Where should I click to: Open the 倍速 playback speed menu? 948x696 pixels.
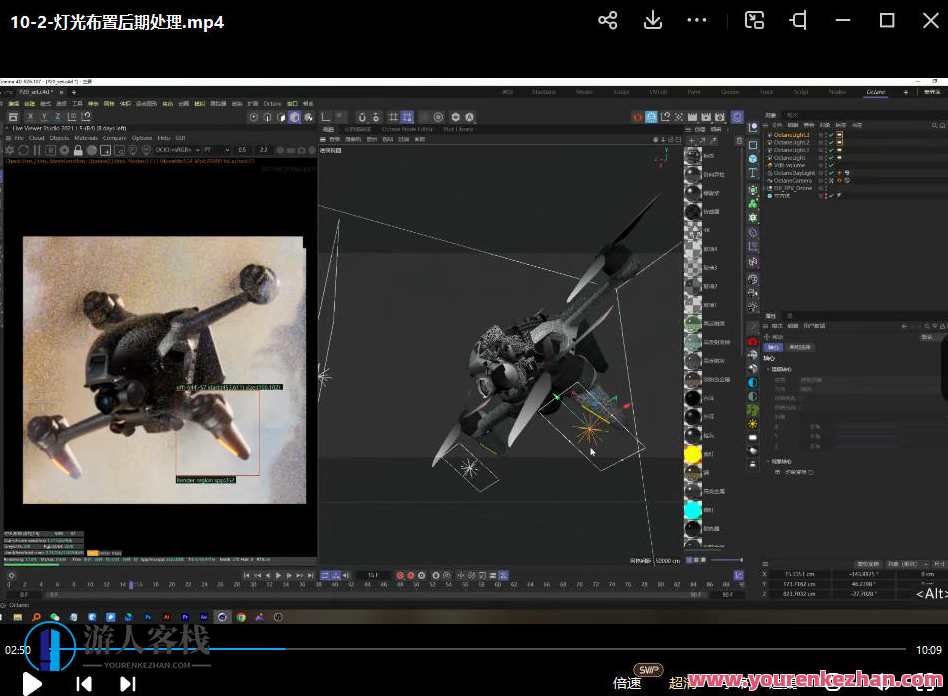coord(626,681)
